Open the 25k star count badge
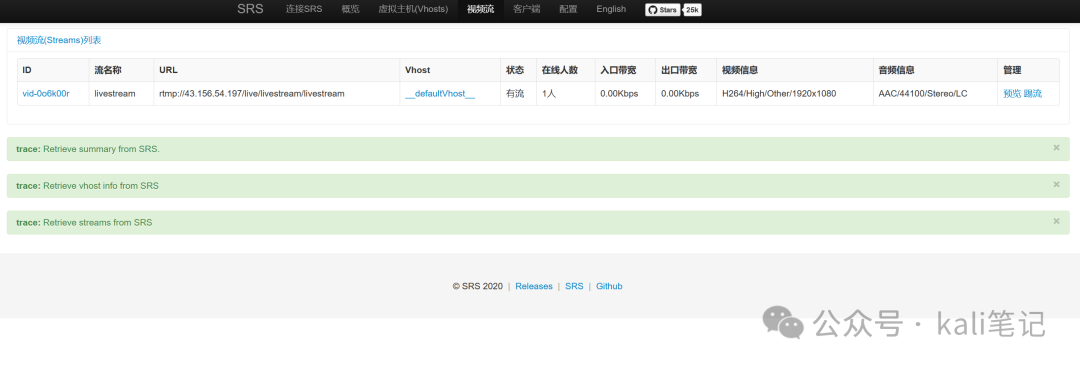The height and width of the screenshot is (367, 1080). (692, 10)
